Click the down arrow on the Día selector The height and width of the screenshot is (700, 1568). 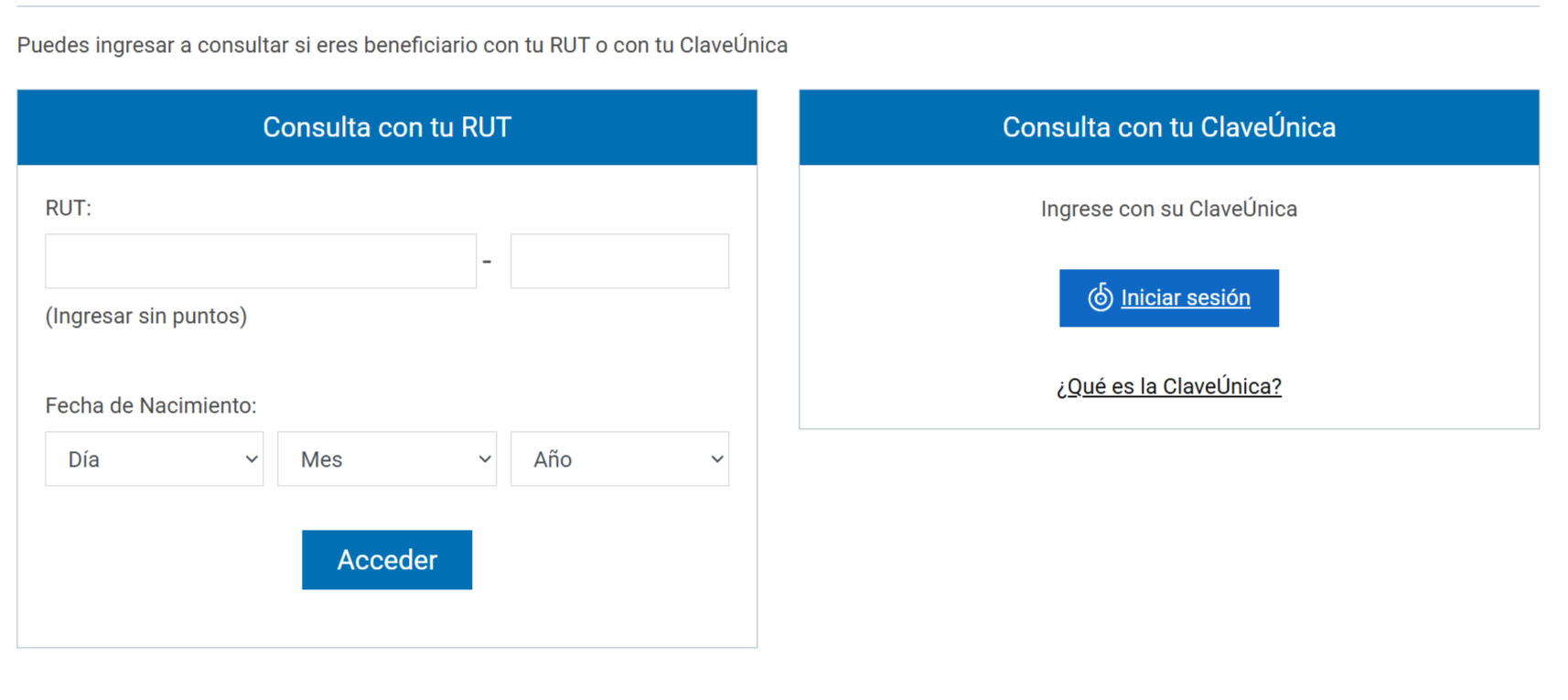pyautogui.click(x=252, y=459)
